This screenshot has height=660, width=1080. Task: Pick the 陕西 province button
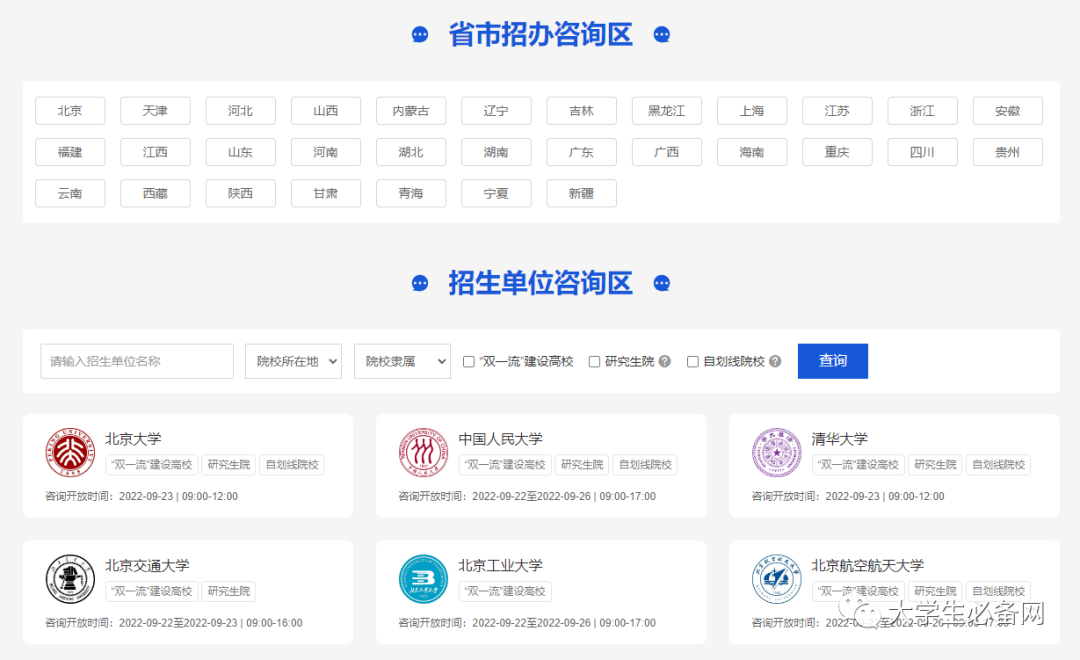[240, 194]
